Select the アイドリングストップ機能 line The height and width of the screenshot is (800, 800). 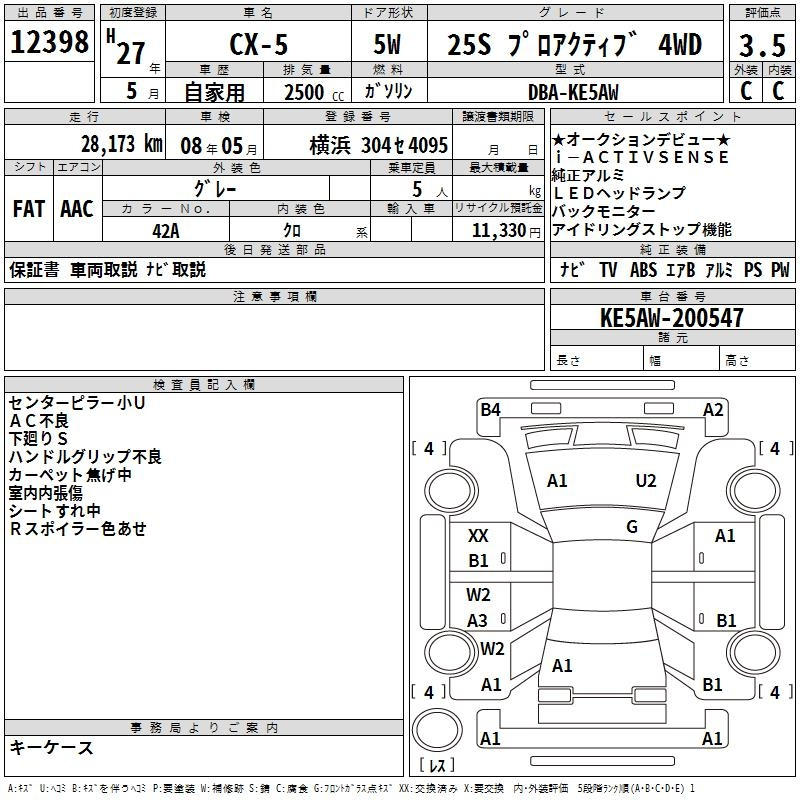642,229
